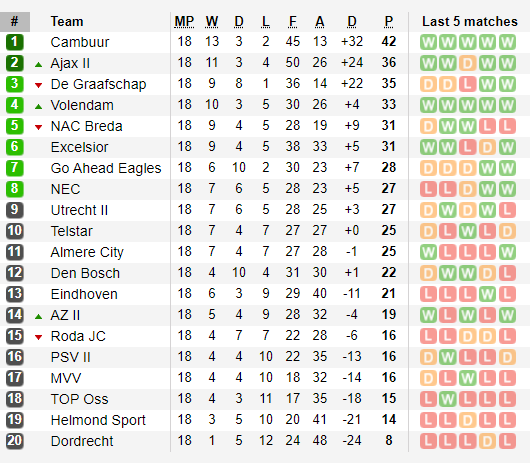Screen dimensions: 530x463
Task: Click the green up arrow beside Ajax II
Action: point(39,64)
